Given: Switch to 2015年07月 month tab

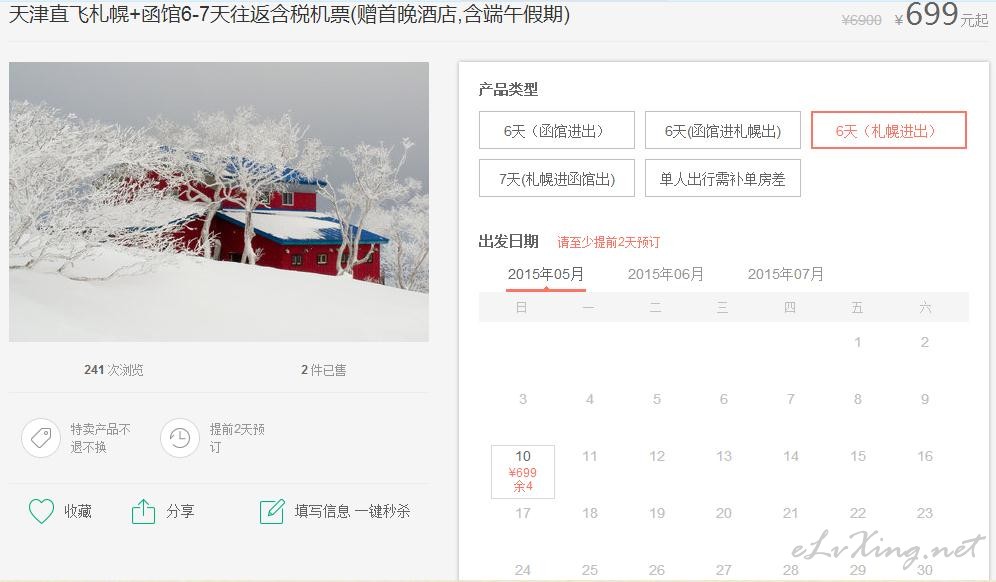Looking at the screenshot, I should (x=786, y=274).
